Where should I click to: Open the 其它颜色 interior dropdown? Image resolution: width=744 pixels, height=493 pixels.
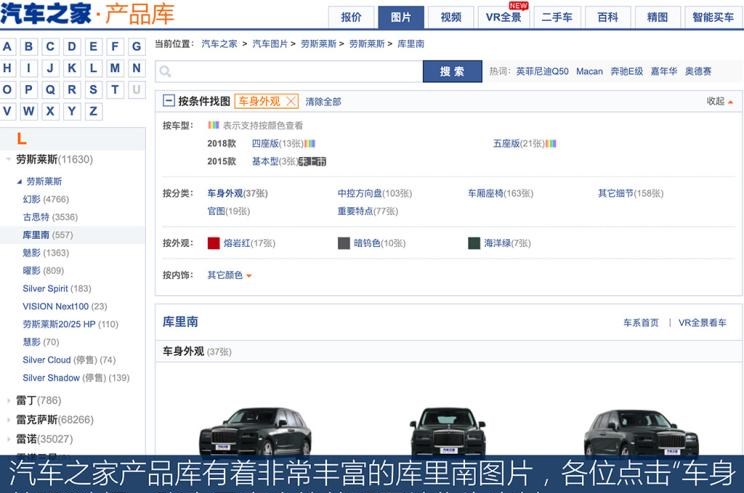(229, 275)
